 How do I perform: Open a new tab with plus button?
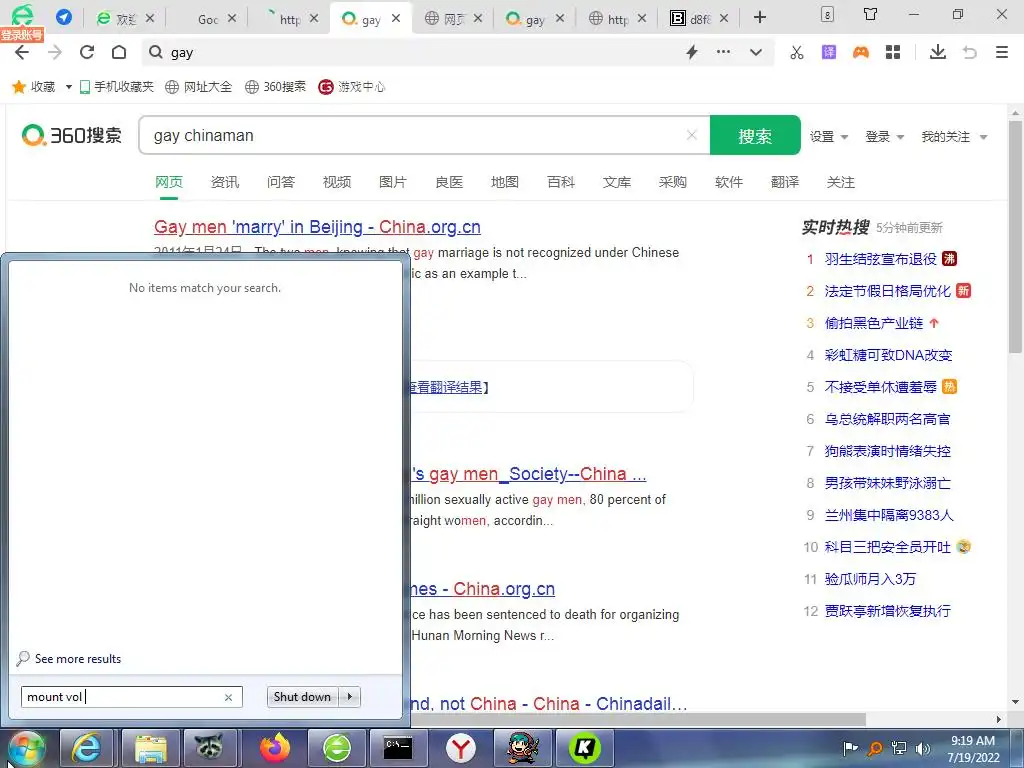click(x=760, y=18)
